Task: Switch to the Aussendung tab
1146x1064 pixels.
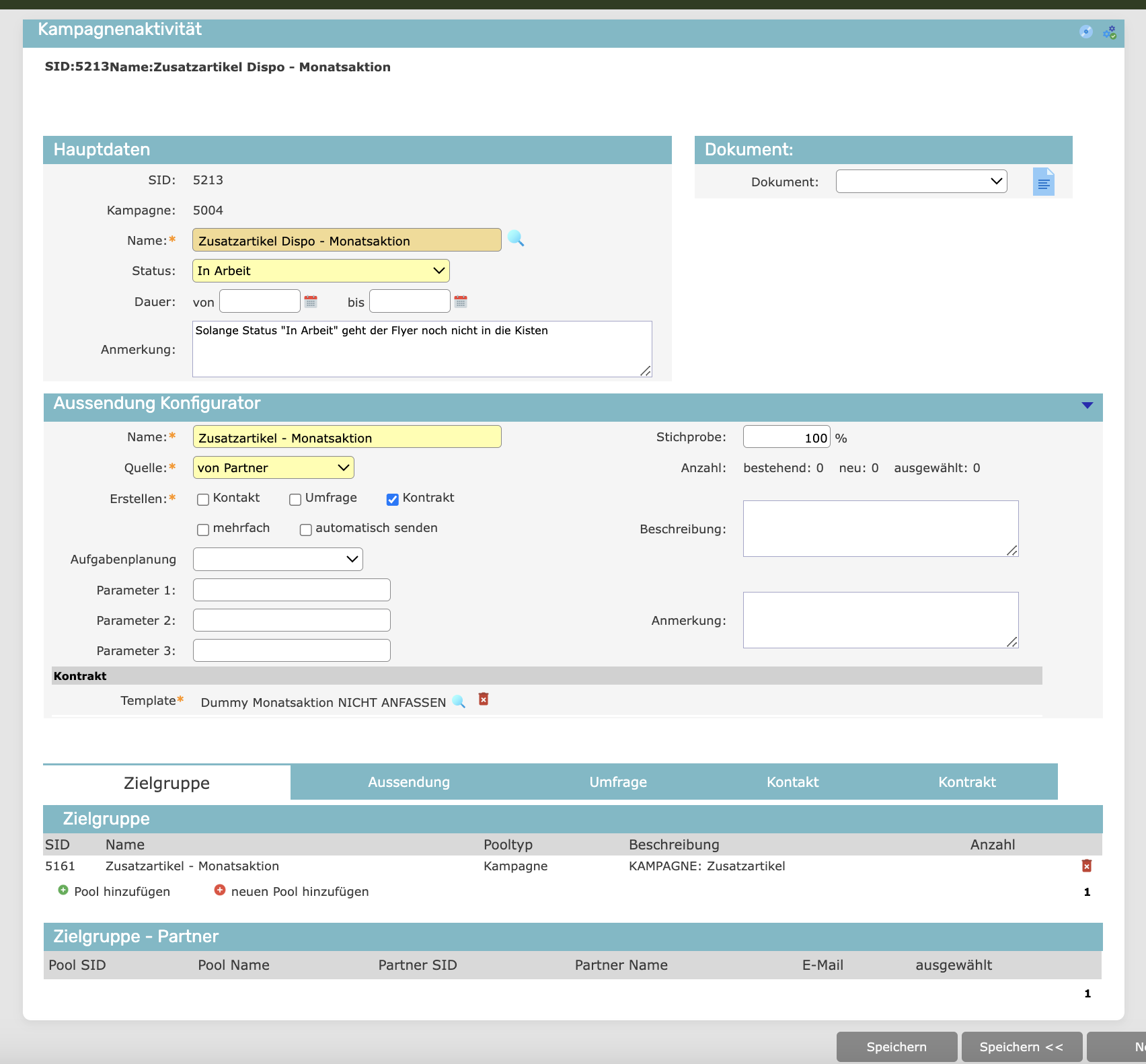Action: pyautogui.click(x=409, y=782)
